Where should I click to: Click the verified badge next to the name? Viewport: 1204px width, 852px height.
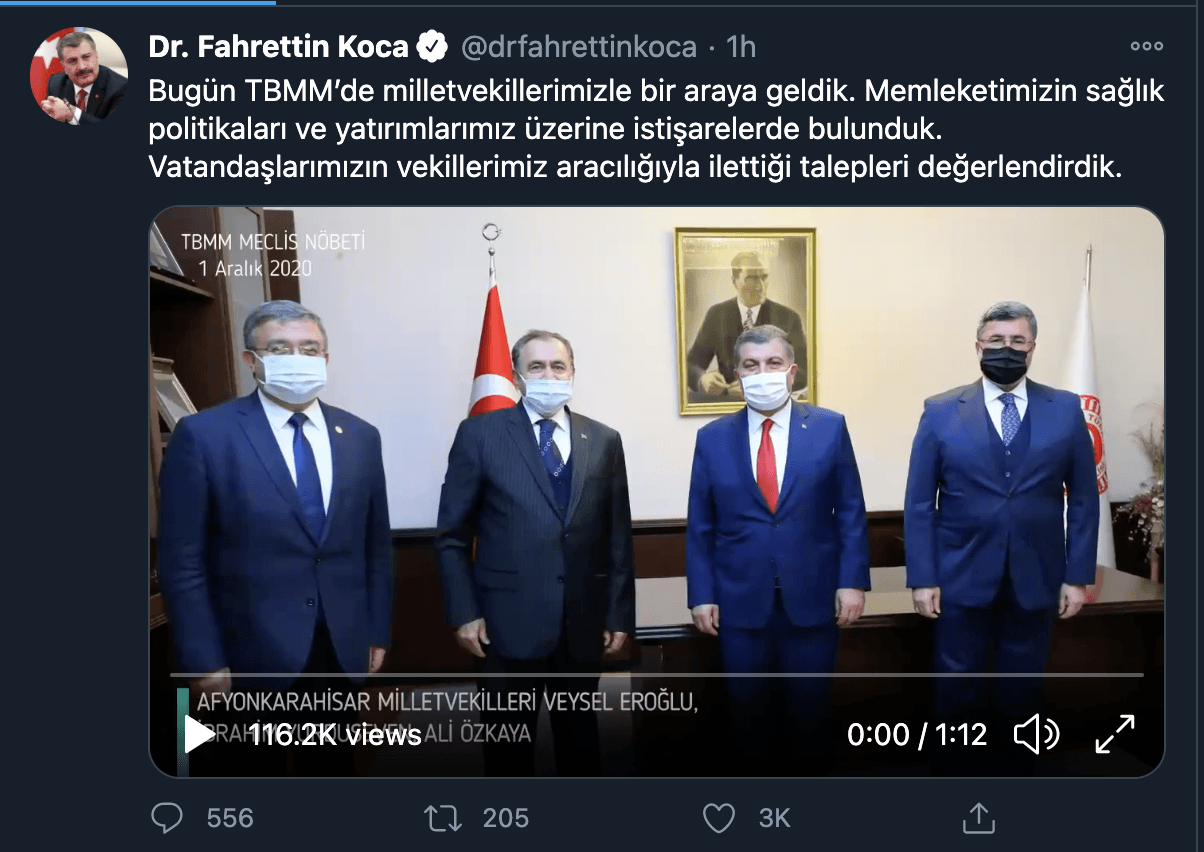coord(432,47)
